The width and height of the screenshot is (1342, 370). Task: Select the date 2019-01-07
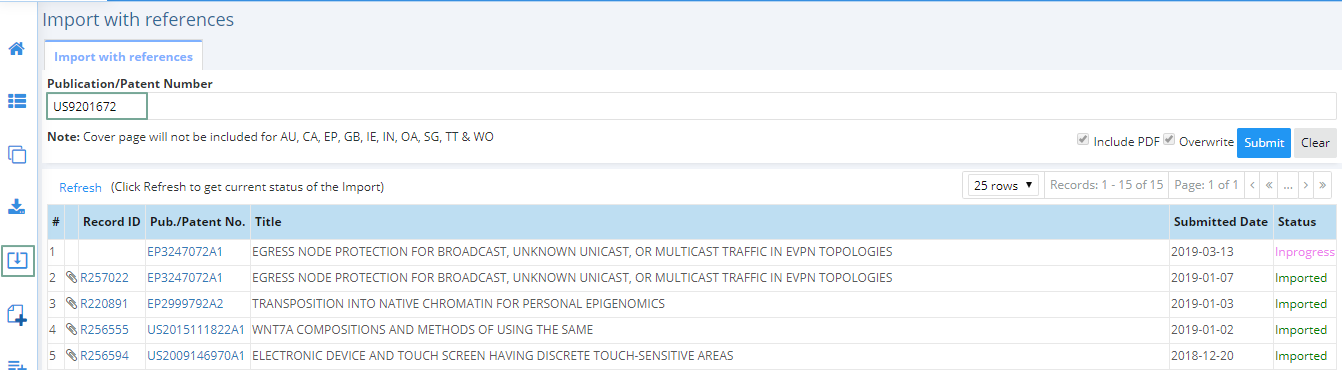[x=1203, y=278]
